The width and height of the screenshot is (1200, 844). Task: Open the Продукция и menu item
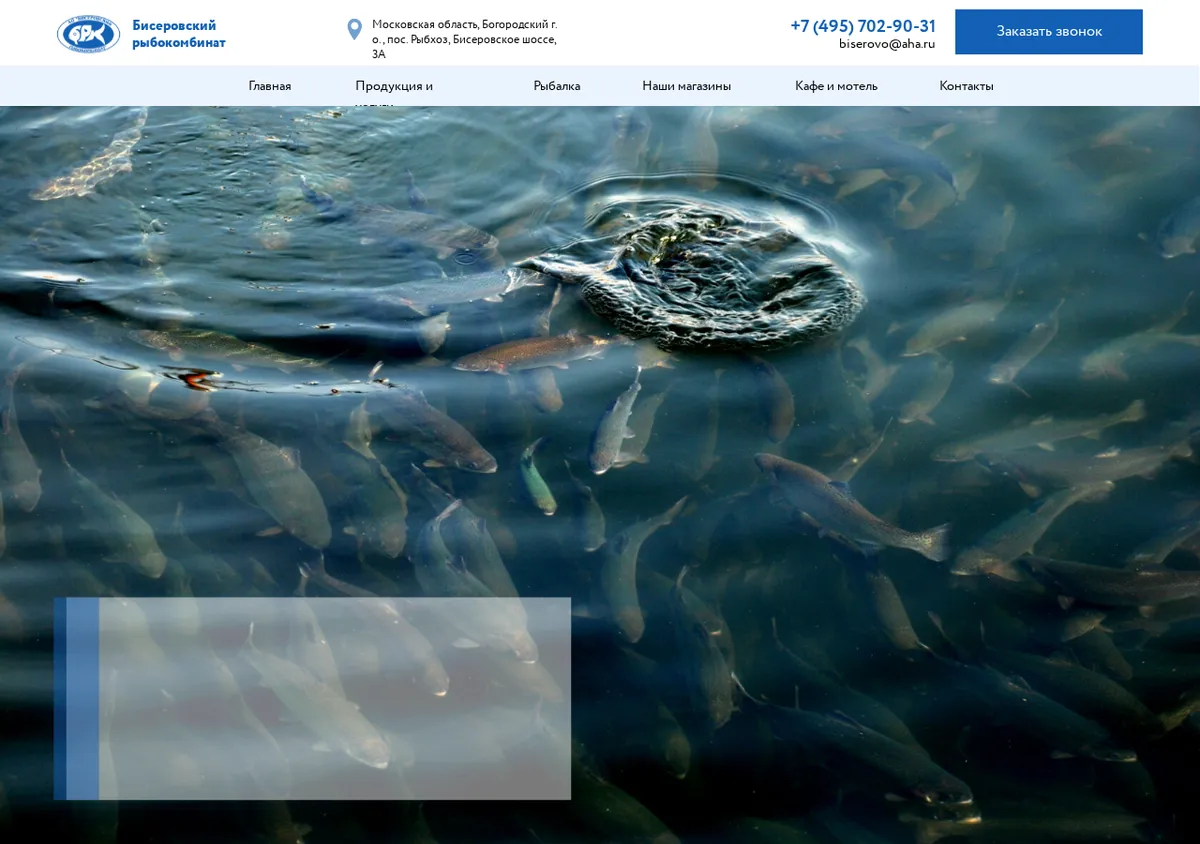point(394,86)
